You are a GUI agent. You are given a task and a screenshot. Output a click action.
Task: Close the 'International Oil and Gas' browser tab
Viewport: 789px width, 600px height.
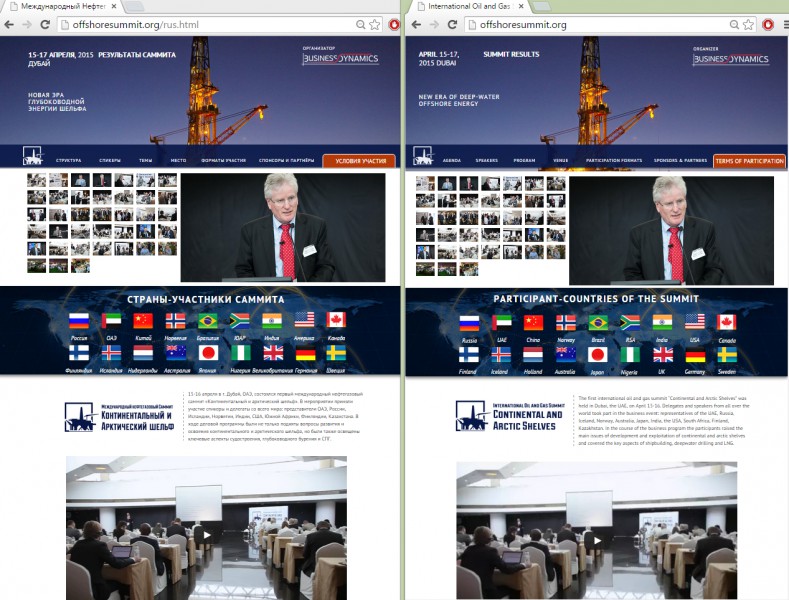[x=521, y=7]
